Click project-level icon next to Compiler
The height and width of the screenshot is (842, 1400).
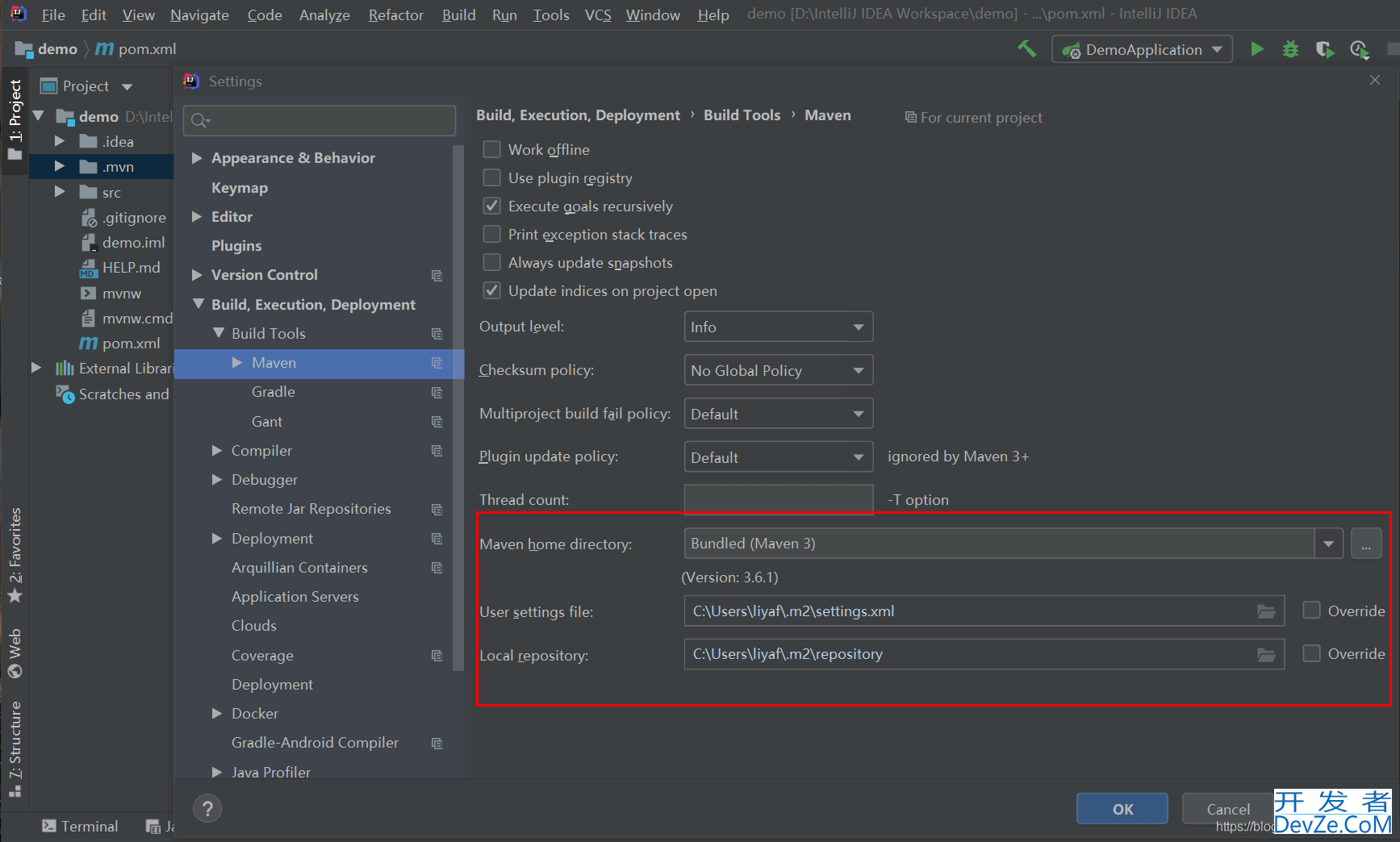(x=437, y=451)
